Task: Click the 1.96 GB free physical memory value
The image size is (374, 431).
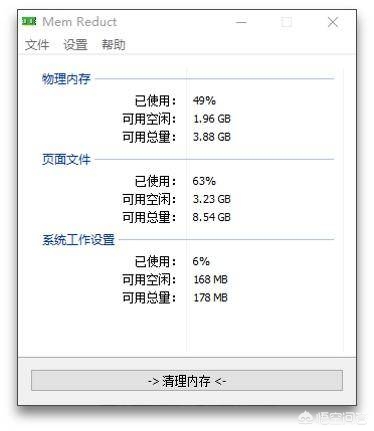Action: 212,119
